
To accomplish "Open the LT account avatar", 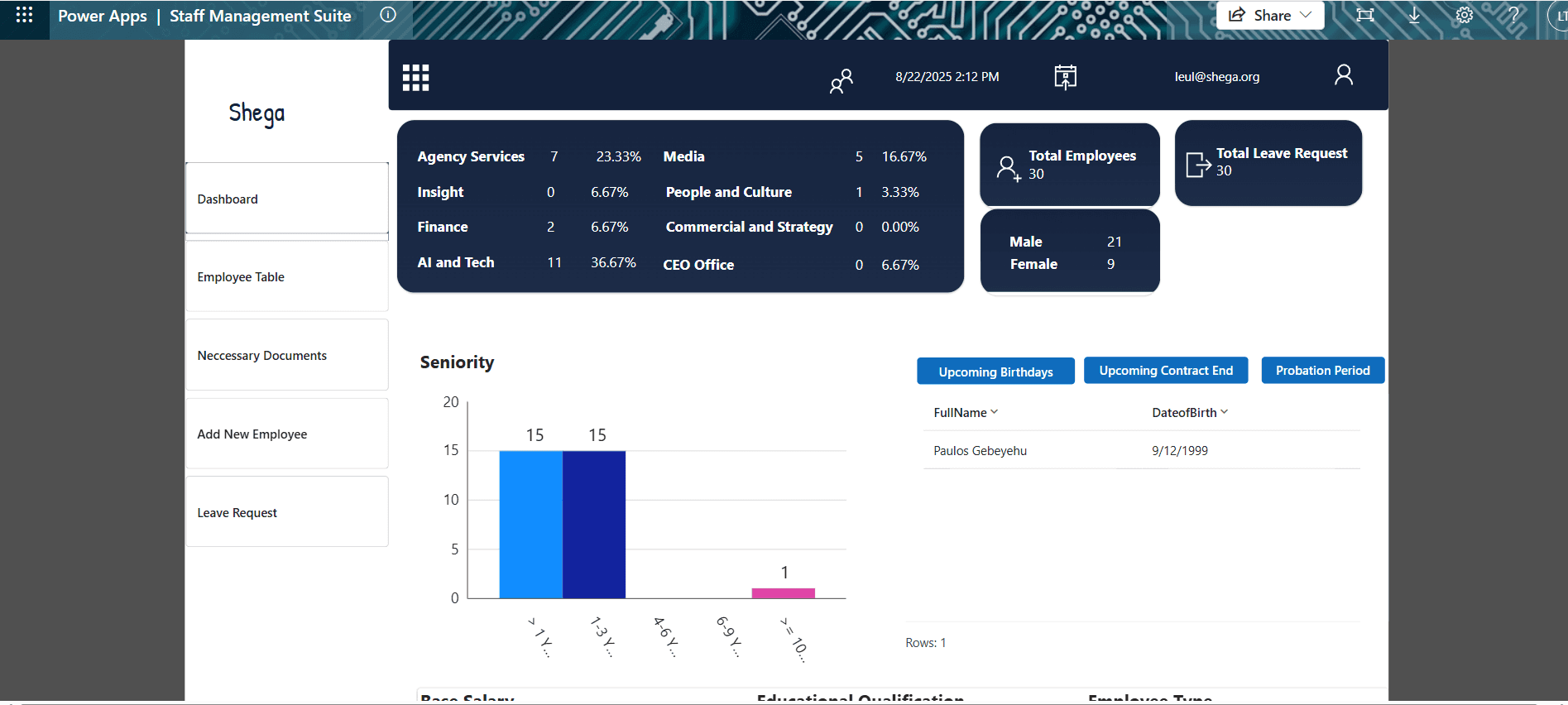I will [x=1559, y=16].
